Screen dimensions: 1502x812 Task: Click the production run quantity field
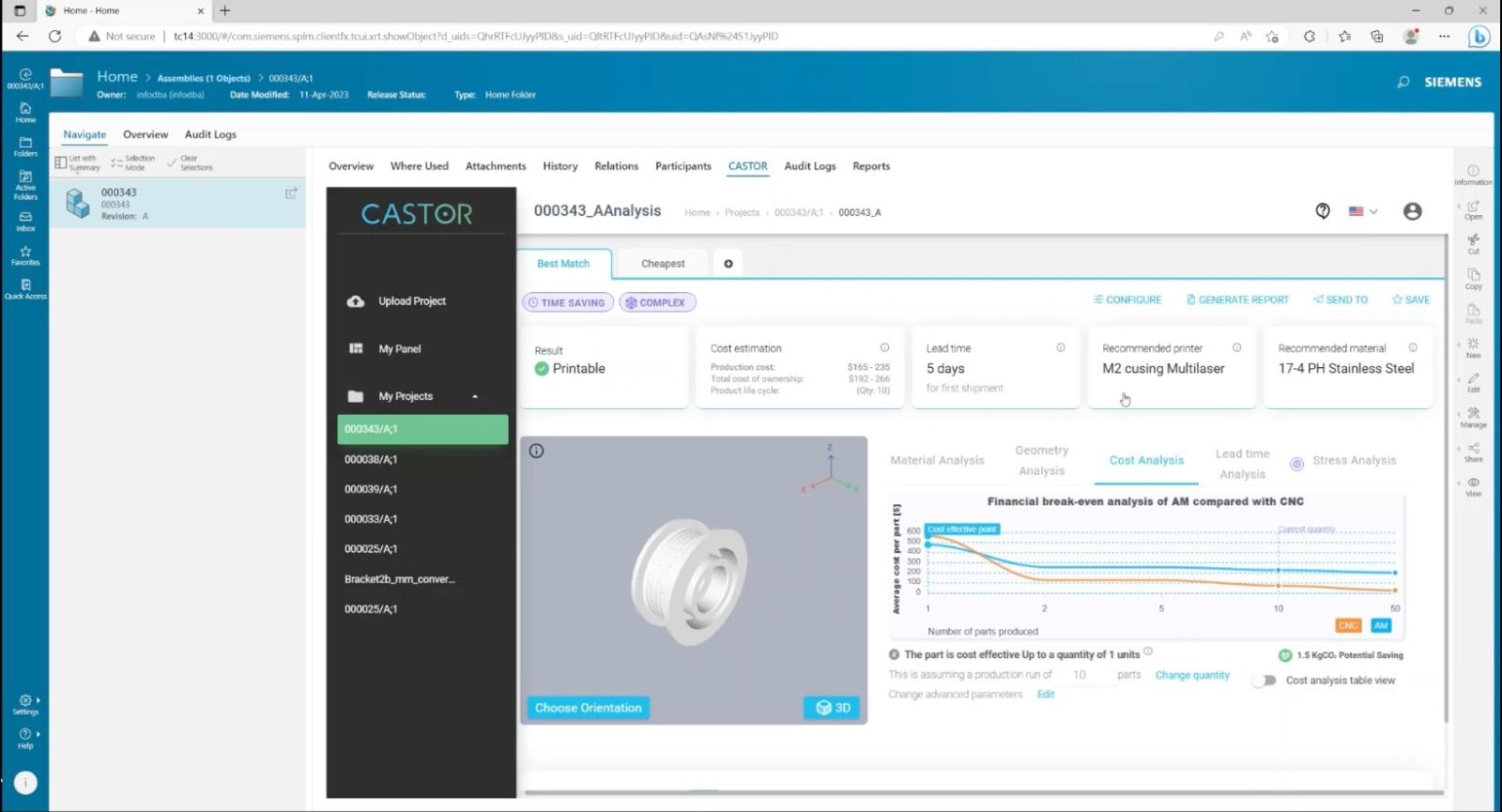pyautogui.click(x=1080, y=675)
